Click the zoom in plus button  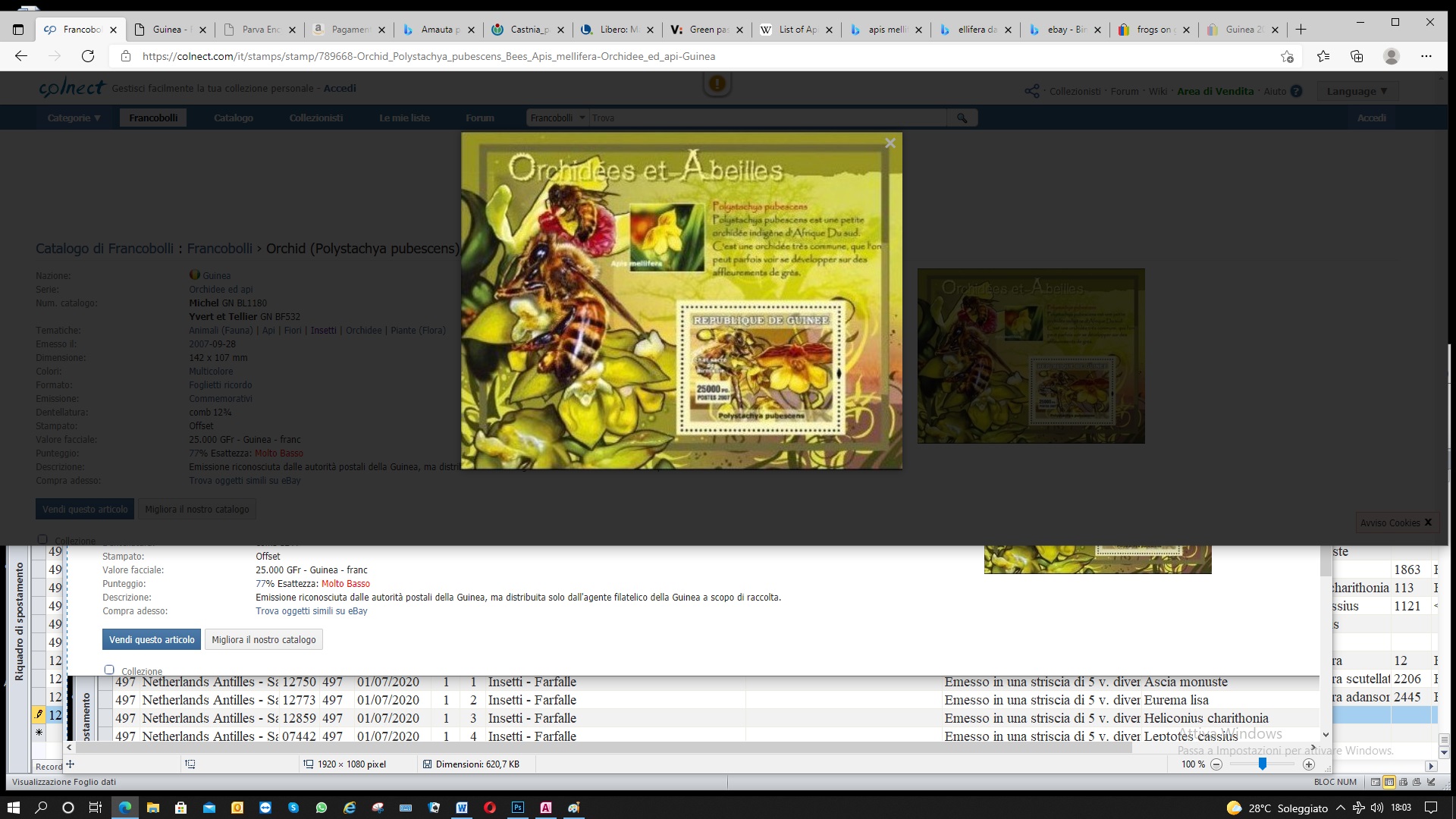tap(1309, 764)
